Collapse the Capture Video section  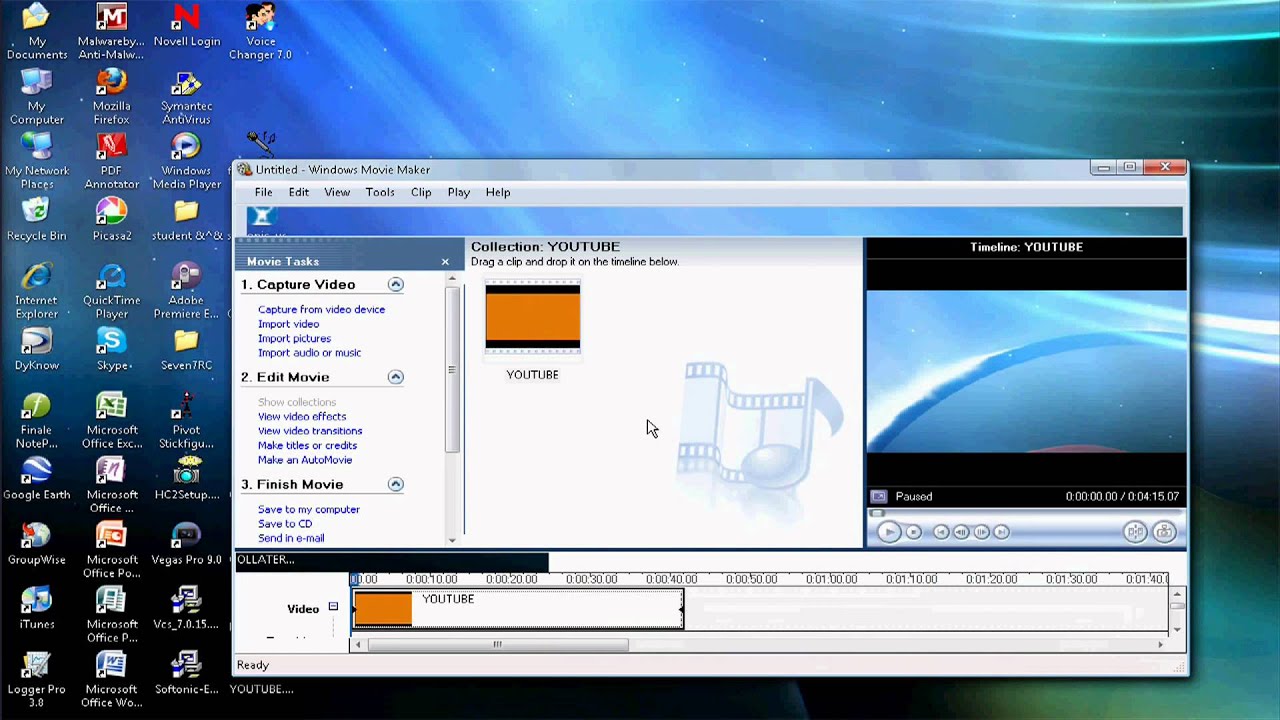(x=396, y=284)
